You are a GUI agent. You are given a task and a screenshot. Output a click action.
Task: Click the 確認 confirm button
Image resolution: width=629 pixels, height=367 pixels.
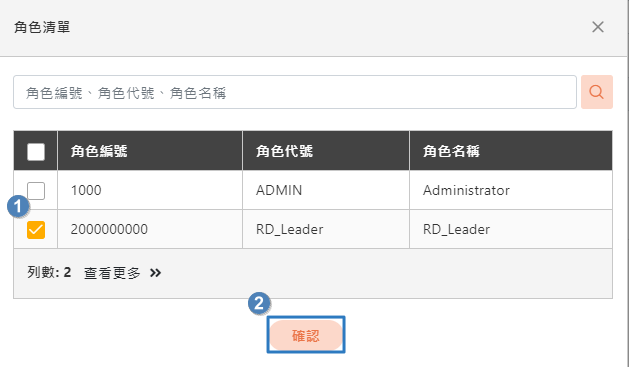(x=306, y=335)
